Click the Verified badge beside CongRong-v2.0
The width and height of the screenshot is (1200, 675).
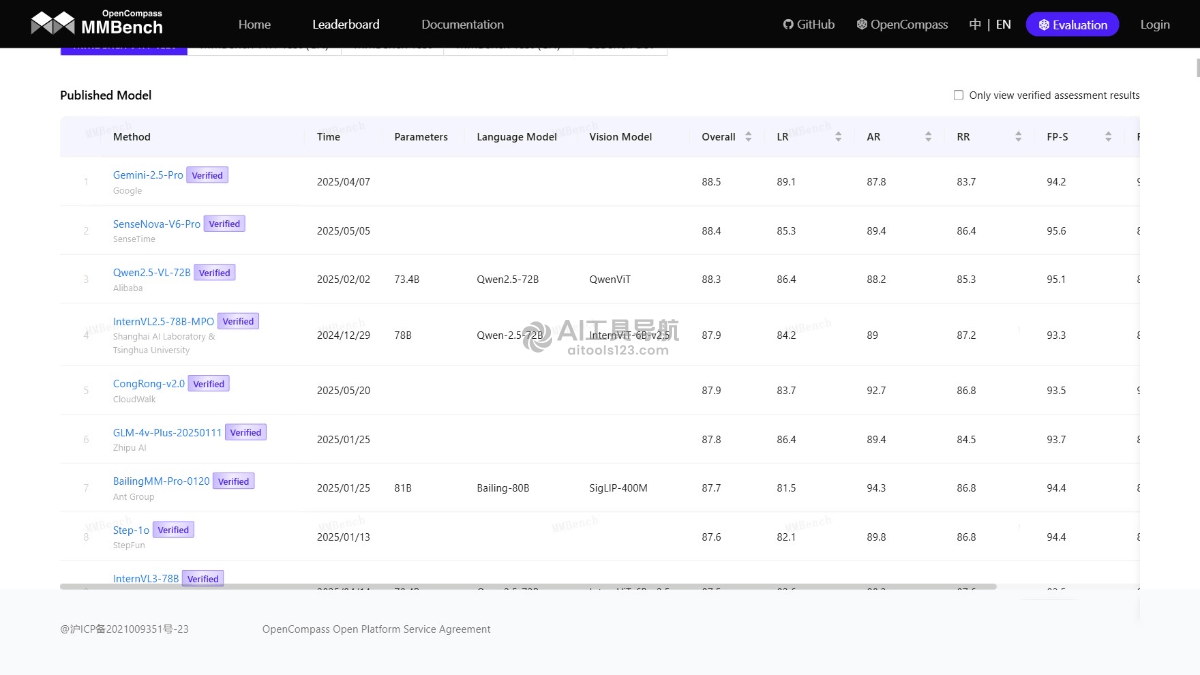click(208, 383)
